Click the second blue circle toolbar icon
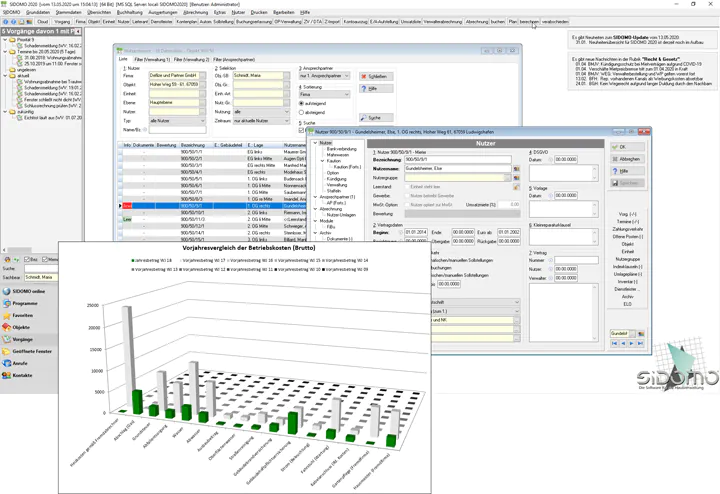The image size is (720, 494). coord(13,22)
